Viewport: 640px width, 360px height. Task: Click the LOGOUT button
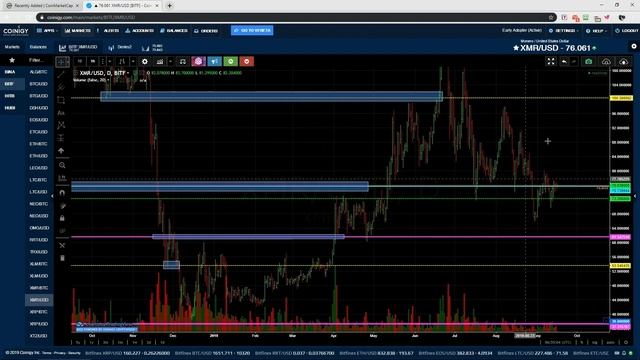[x=627, y=31]
